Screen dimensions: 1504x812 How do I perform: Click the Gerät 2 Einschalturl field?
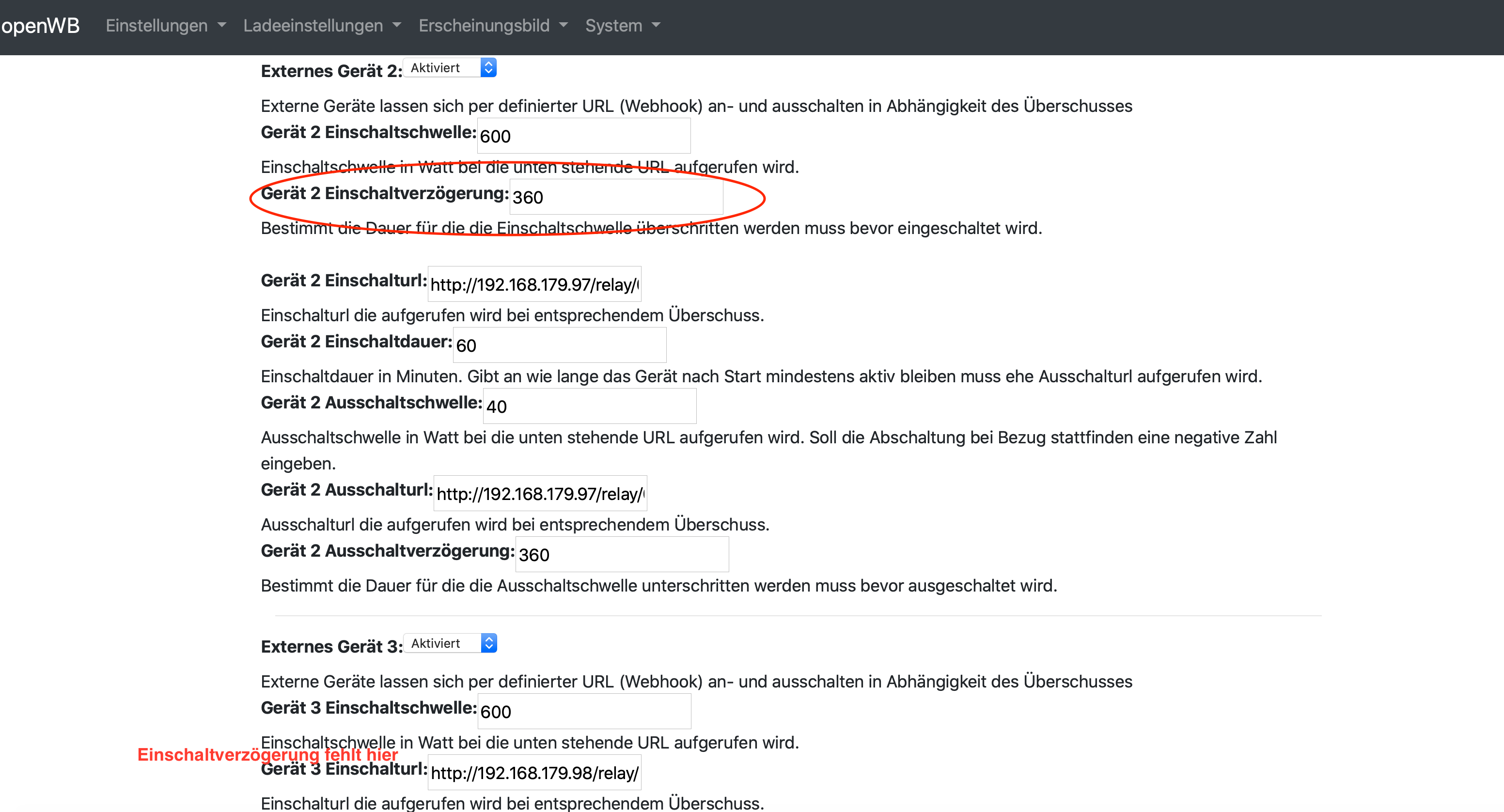(x=534, y=284)
